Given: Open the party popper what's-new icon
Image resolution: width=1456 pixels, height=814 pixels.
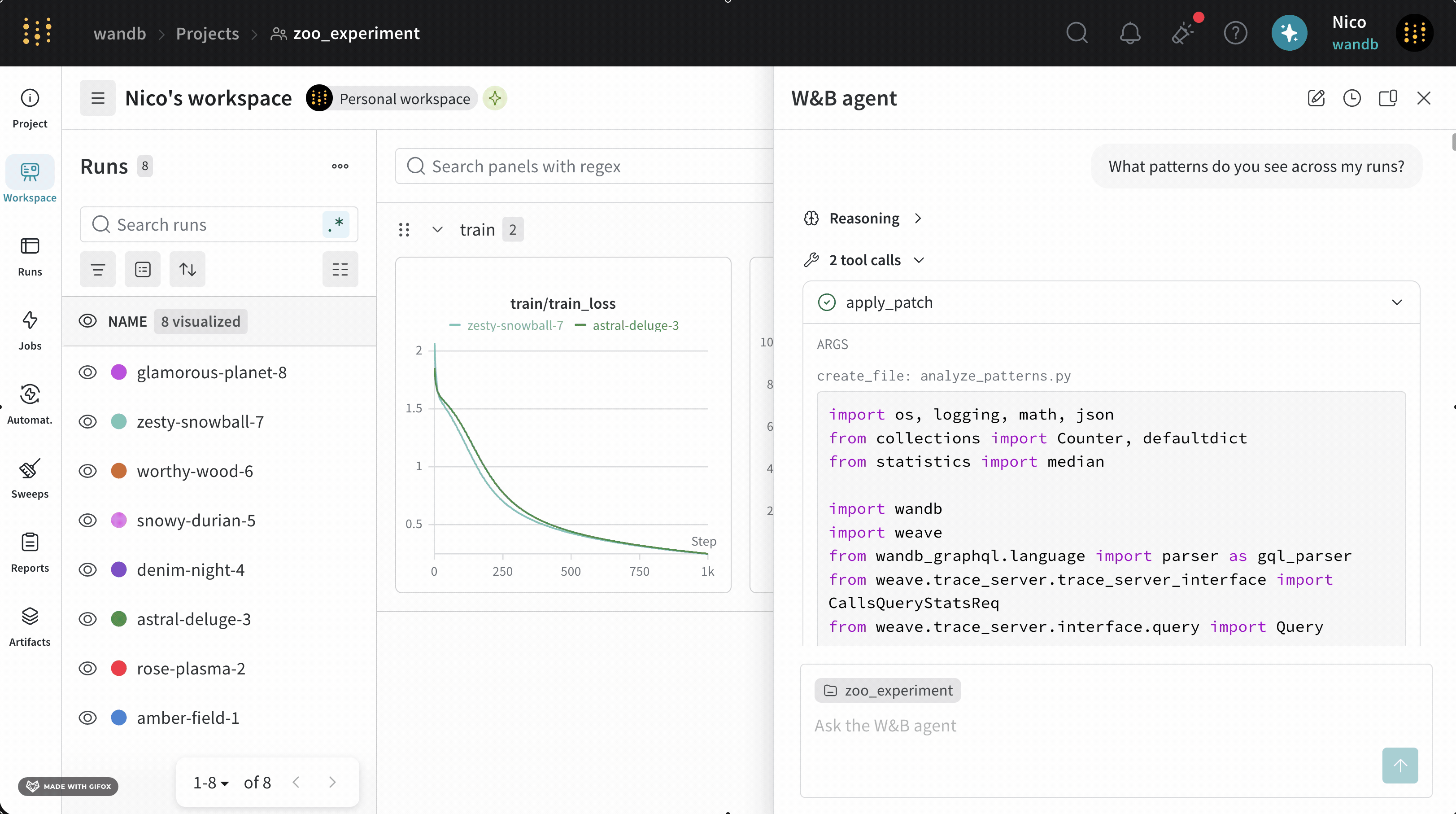Looking at the screenshot, I should (x=1183, y=32).
